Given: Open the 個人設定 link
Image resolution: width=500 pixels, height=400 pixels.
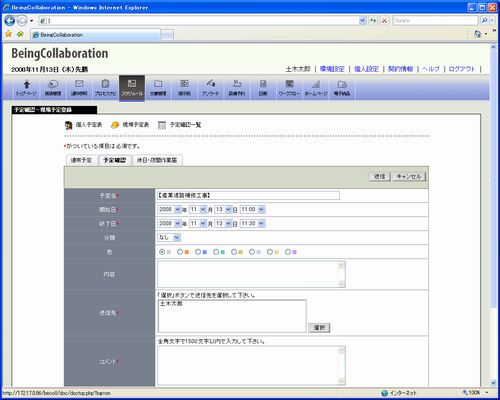Looking at the screenshot, I should [x=366, y=69].
